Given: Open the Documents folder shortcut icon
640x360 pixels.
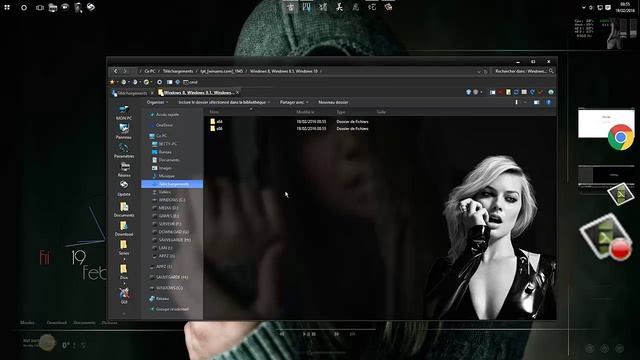Looking at the screenshot, I should pyautogui.click(x=124, y=209).
